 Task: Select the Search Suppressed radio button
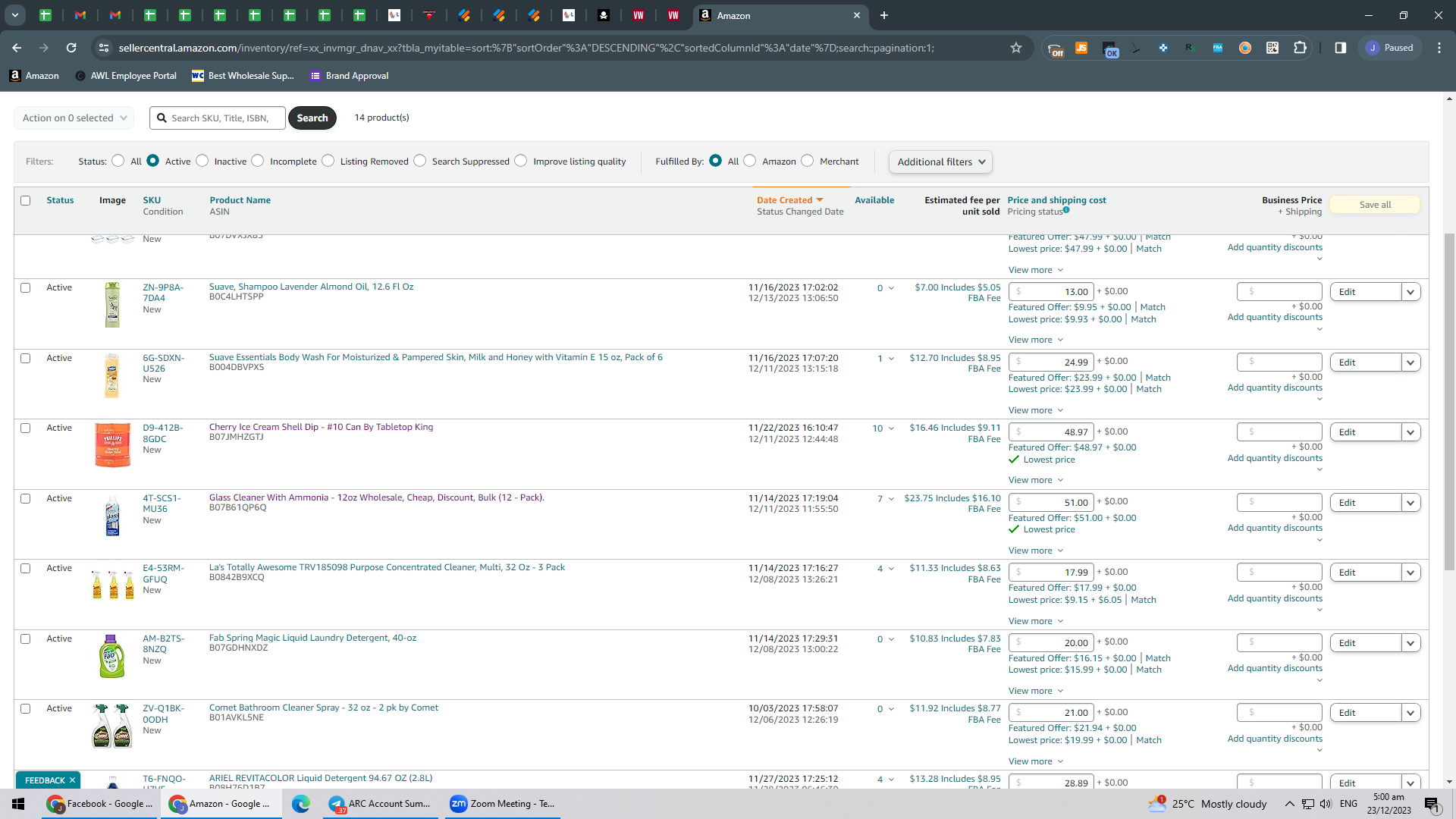(x=420, y=161)
